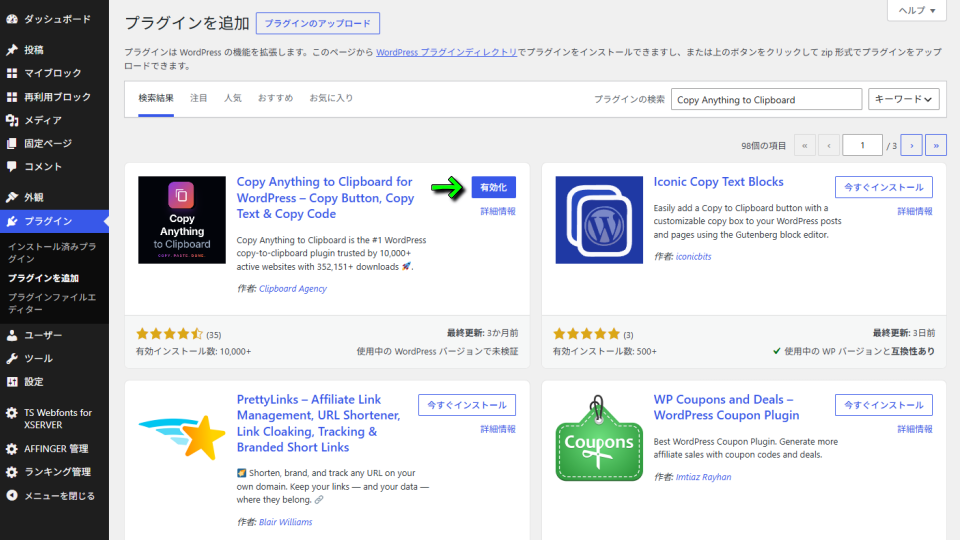Open Copy Anything to Clipboard title link
Screen dimensions: 960x540
pyautogui.click(x=325, y=198)
